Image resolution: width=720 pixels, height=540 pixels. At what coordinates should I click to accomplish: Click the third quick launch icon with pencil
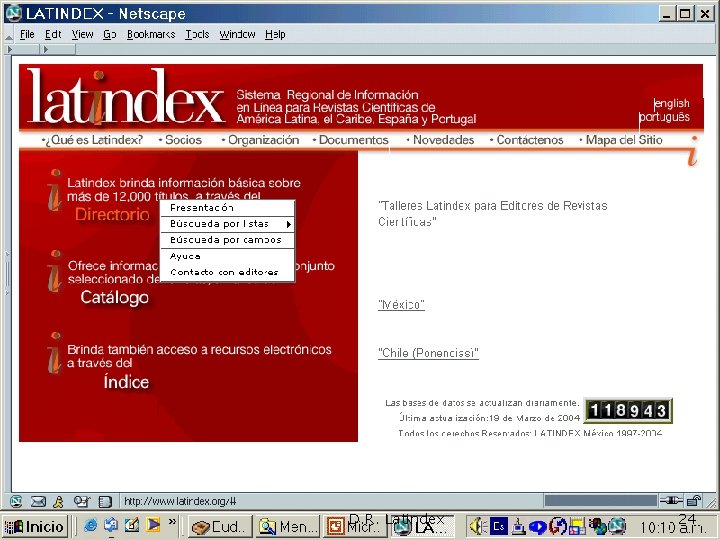tap(131, 525)
